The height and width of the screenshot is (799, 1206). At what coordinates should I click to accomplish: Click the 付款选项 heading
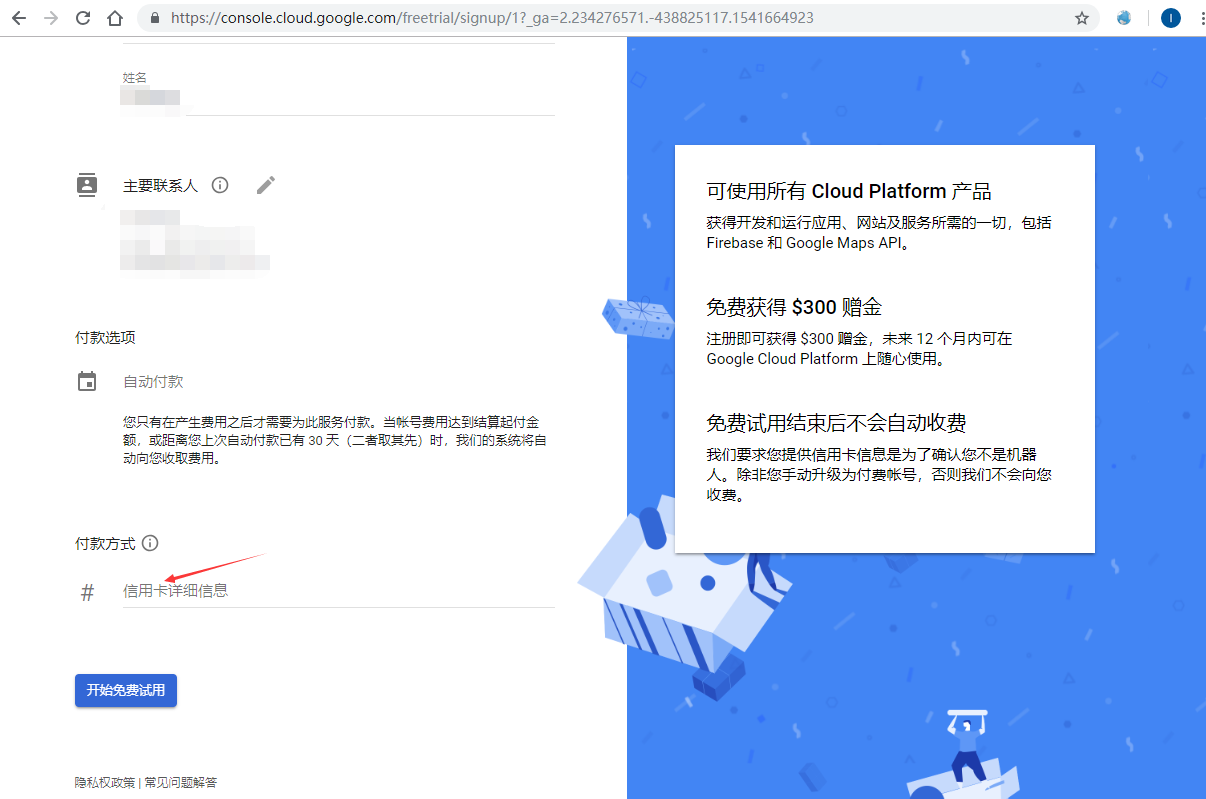click(x=105, y=337)
